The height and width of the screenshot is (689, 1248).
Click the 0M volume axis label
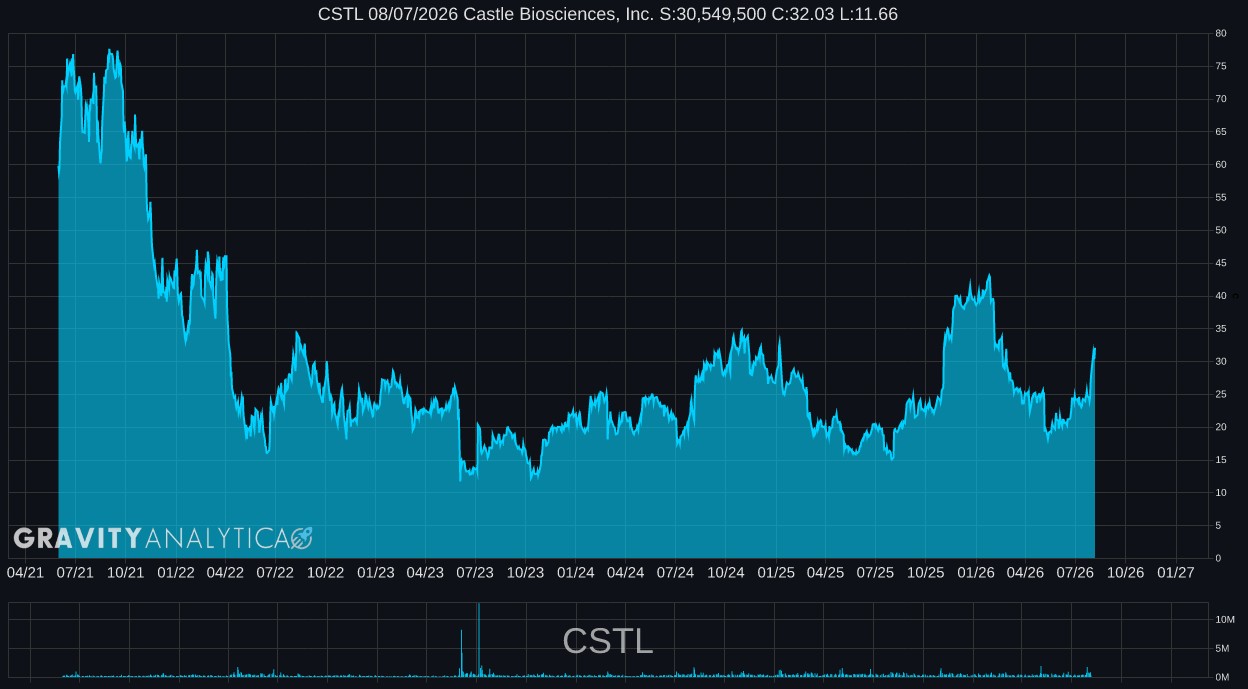pyautogui.click(x=1221, y=678)
